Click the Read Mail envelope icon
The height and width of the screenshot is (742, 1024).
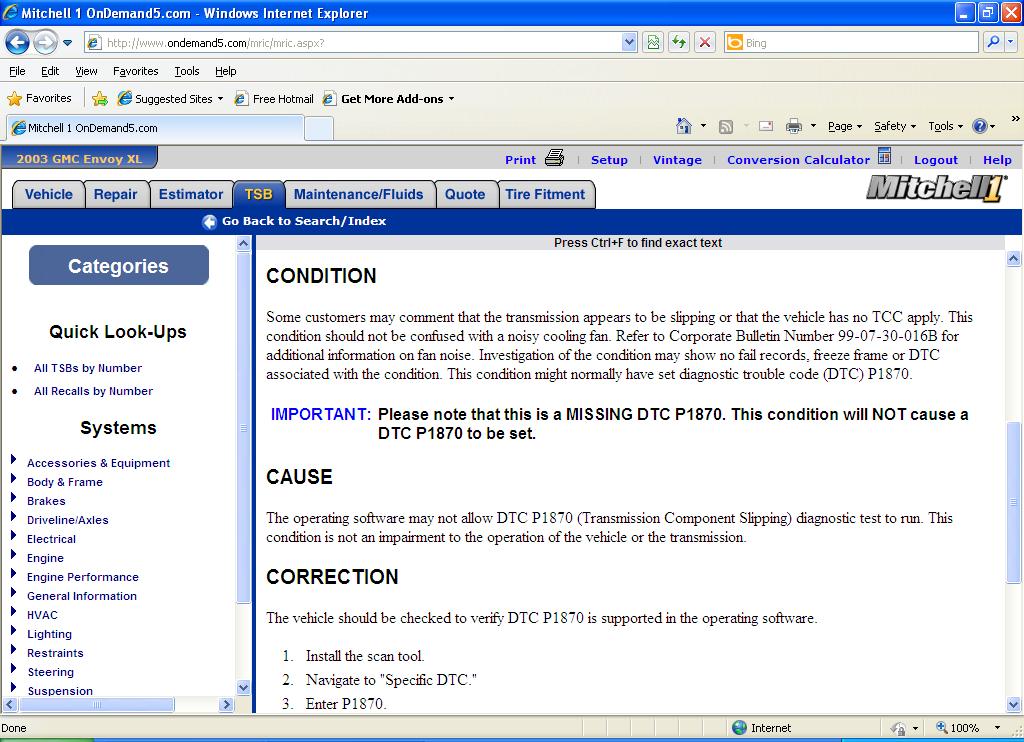[766, 126]
